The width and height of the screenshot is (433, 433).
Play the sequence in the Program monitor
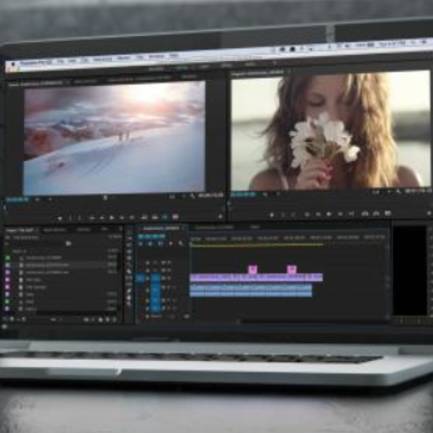(329, 214)
